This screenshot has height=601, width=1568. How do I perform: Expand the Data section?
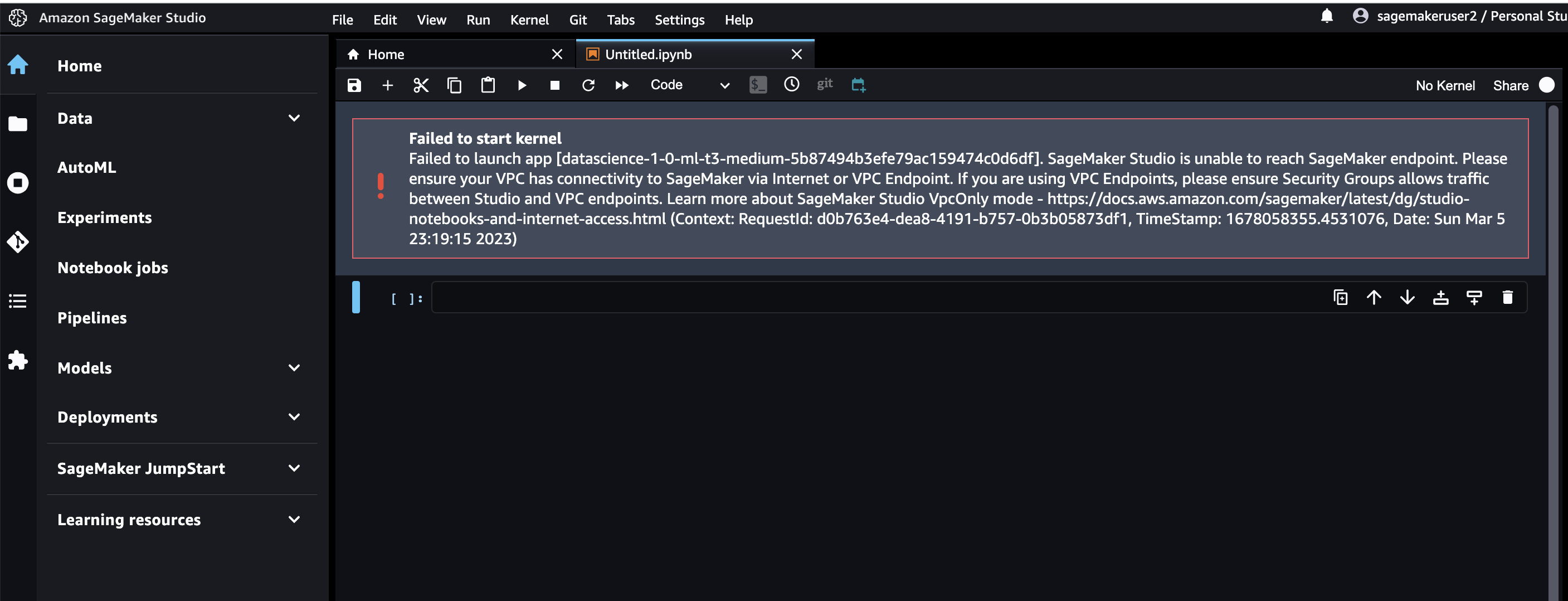click(x=294, y=118)
